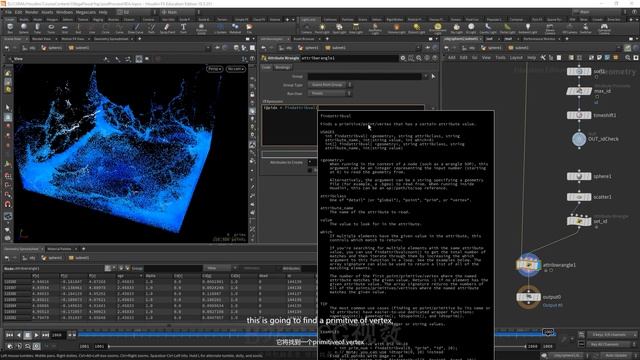This screenshot has height=360, width=640.
Task: Select the set_id wrangle node
Action: 579,221
